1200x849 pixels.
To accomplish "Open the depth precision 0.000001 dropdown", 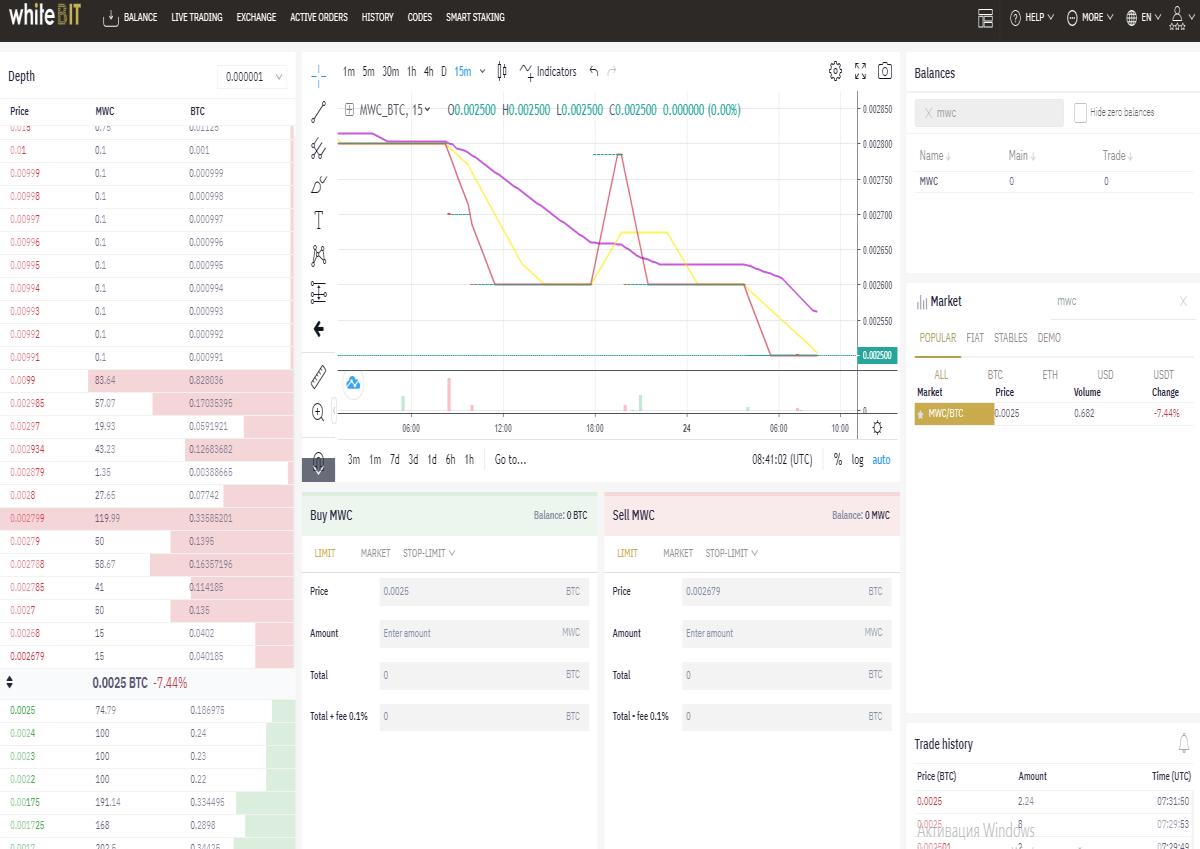I will point(252,77).
